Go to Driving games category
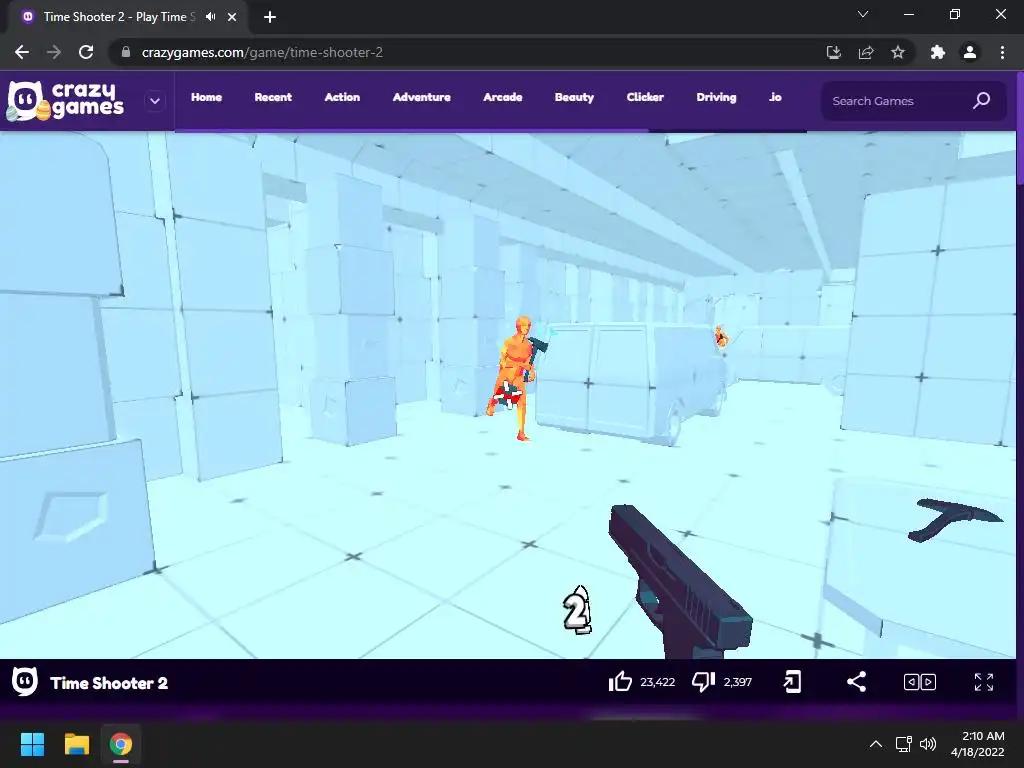Screen dimensions: 1024x768 pos(716,97)
